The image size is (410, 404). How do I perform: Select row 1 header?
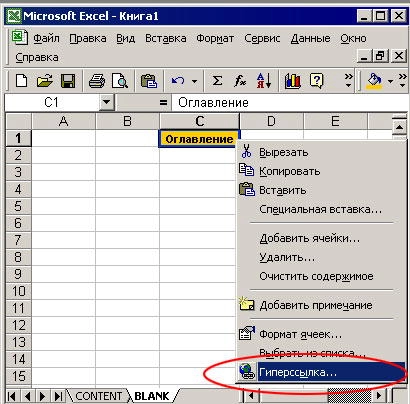[18, 138]
